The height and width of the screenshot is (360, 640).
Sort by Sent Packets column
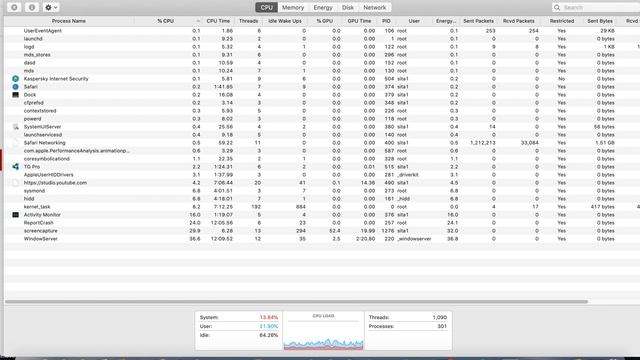[x=478, y=21]
